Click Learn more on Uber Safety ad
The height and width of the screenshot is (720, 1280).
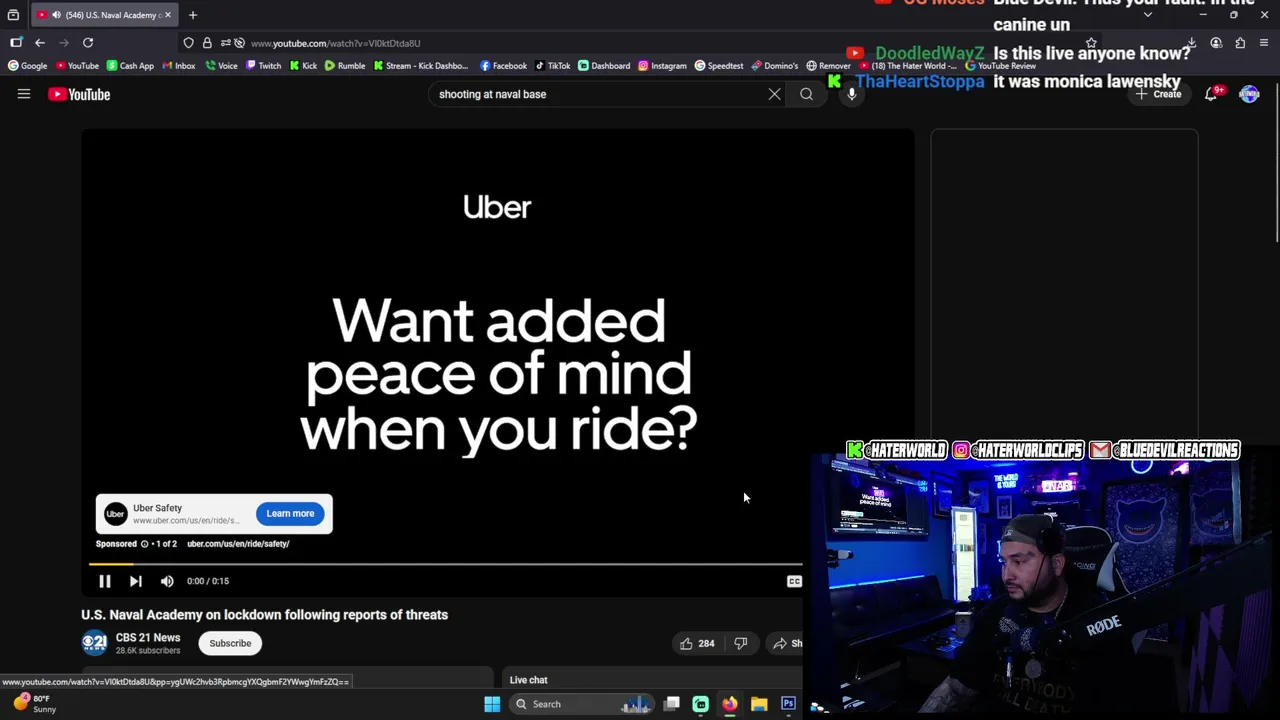pyautogui.click(x=290, y=514)
